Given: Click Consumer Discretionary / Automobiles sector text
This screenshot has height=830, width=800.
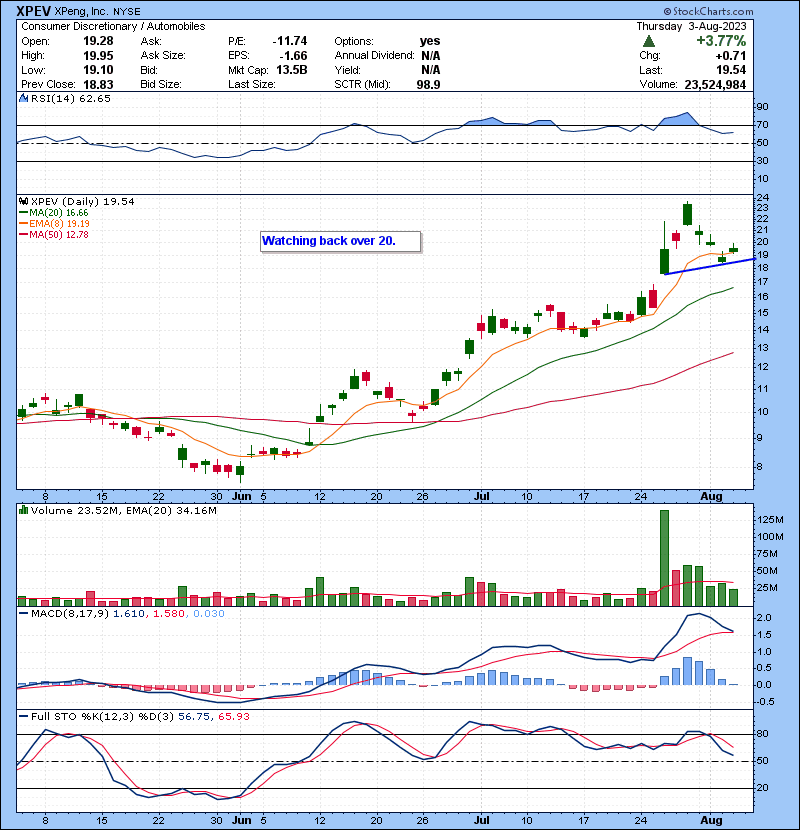Looking at the screenshot, I should click(x=113, y=26).
